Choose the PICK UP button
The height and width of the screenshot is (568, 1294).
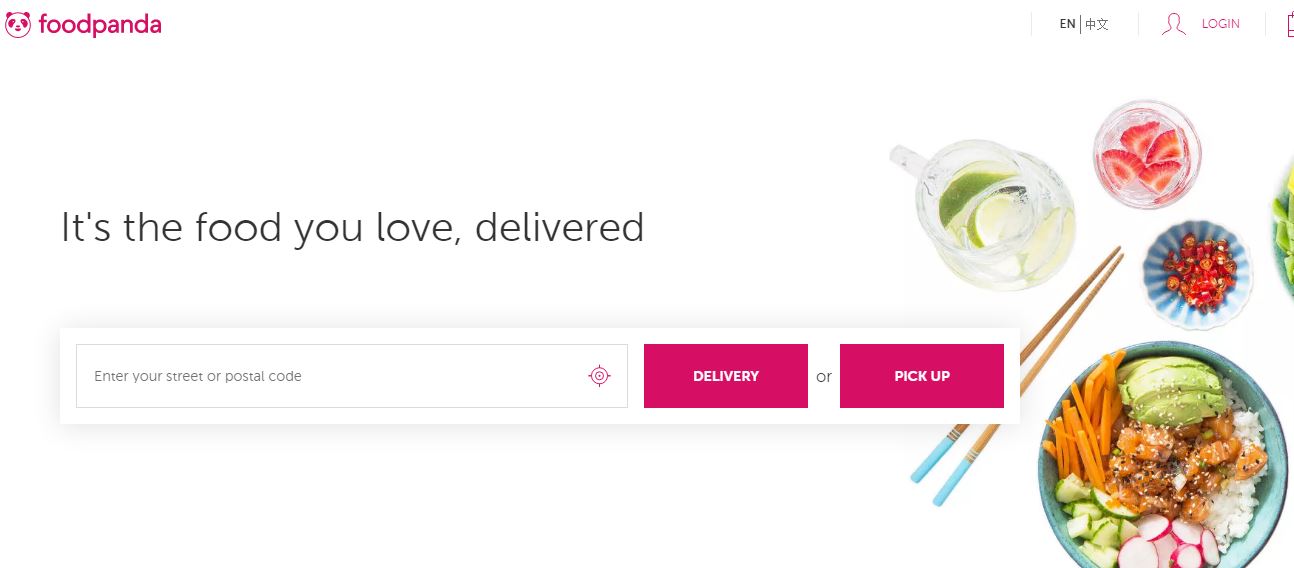pyautogui.click(x=922, y=376)
